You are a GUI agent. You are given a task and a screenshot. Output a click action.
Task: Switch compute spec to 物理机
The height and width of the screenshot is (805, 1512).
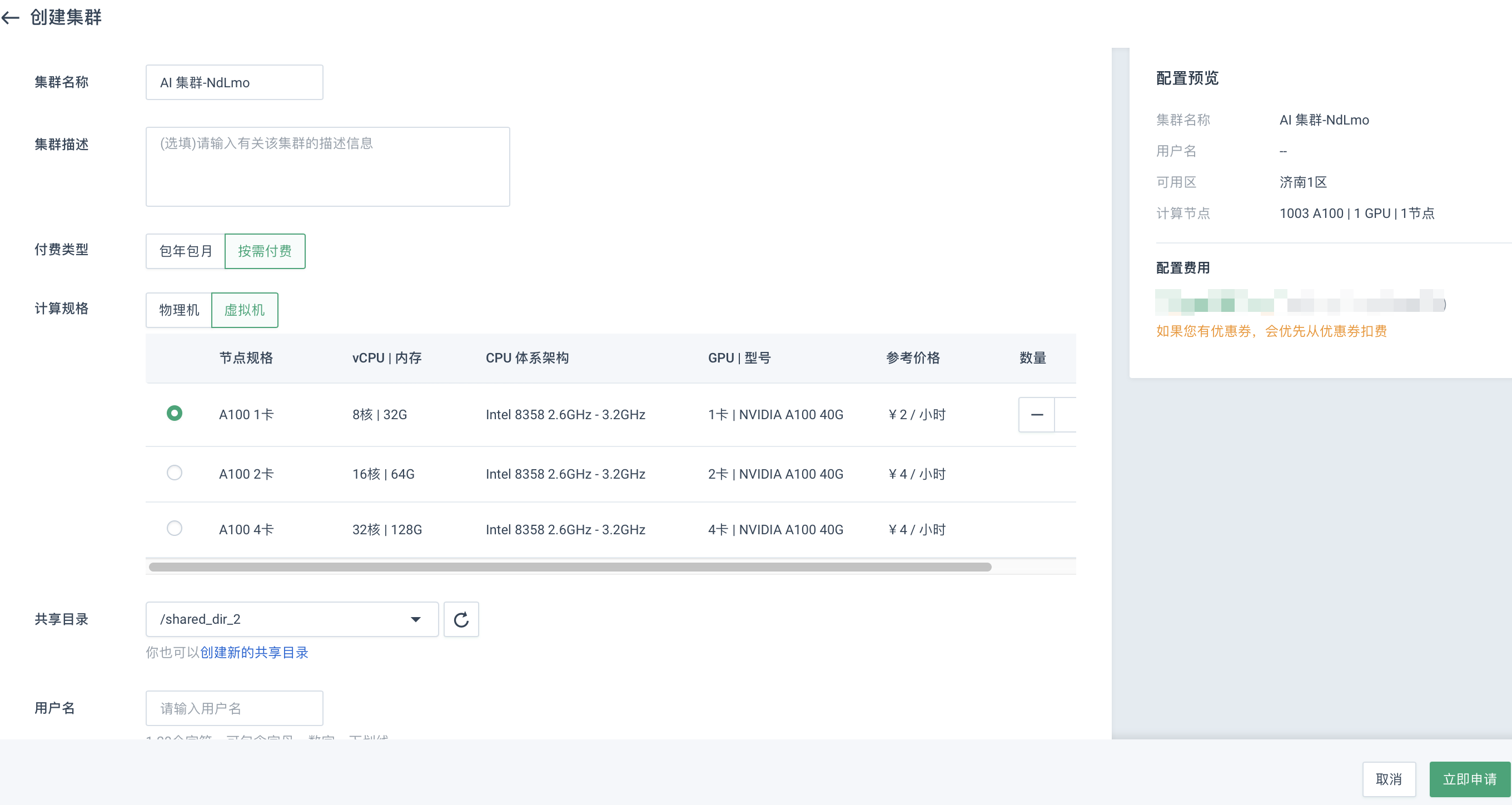point(179,310)
